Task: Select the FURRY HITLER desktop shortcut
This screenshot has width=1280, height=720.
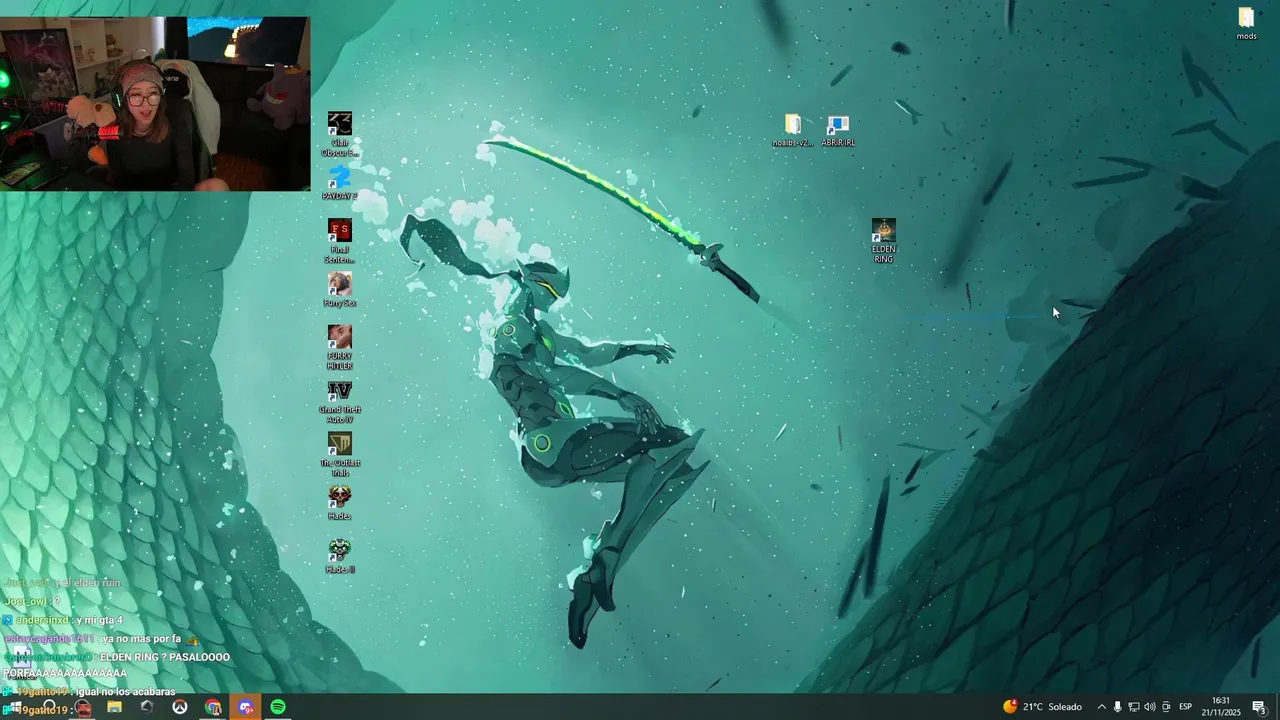Action: (340, 348)
